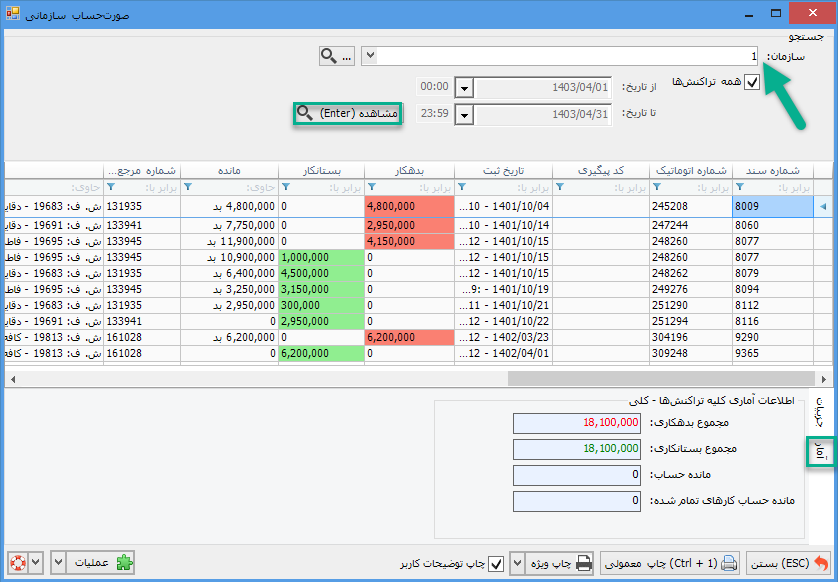Screen dimensions: 838x582
Task: Sort by شماره سند column header
Action: (x=773, y=170)
